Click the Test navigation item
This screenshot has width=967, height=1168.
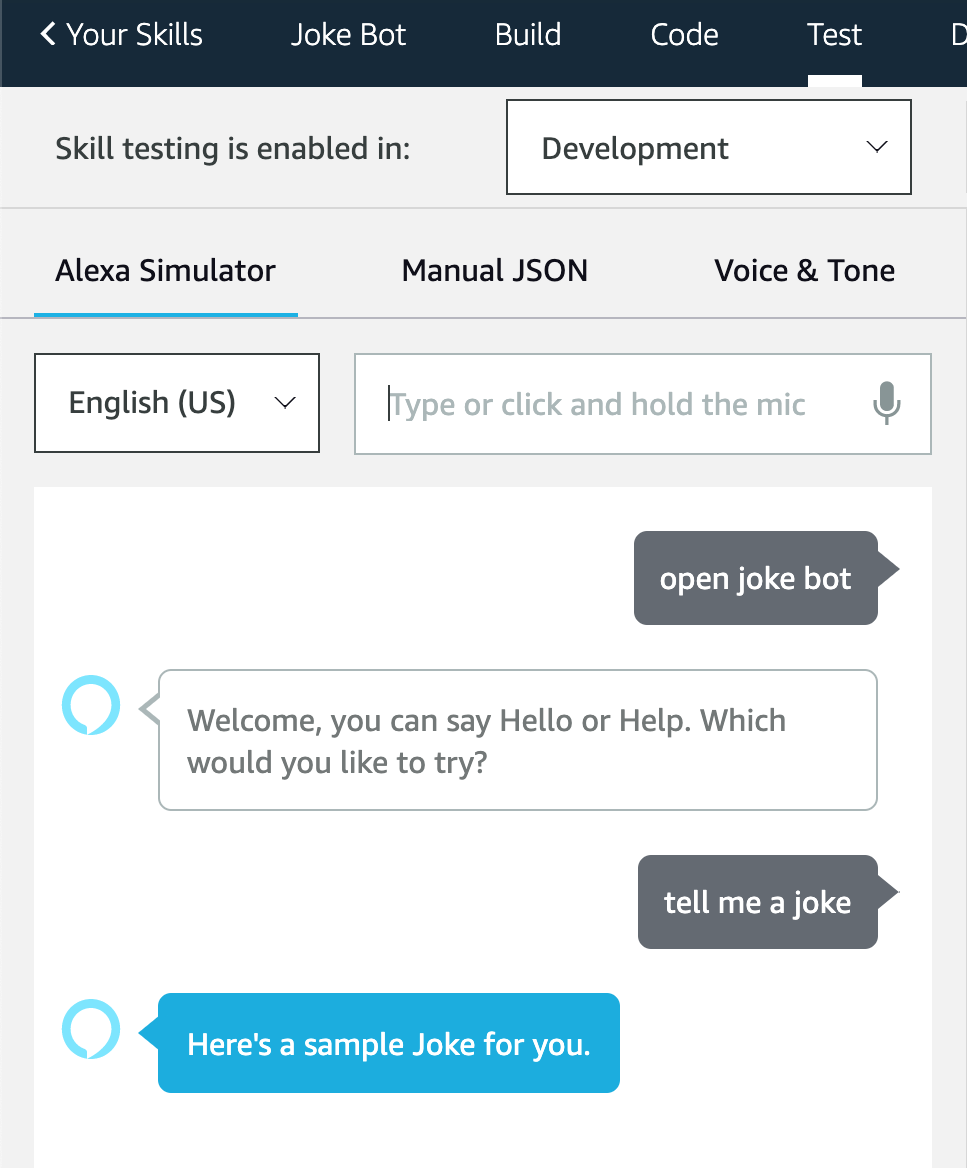pos(834,34)
